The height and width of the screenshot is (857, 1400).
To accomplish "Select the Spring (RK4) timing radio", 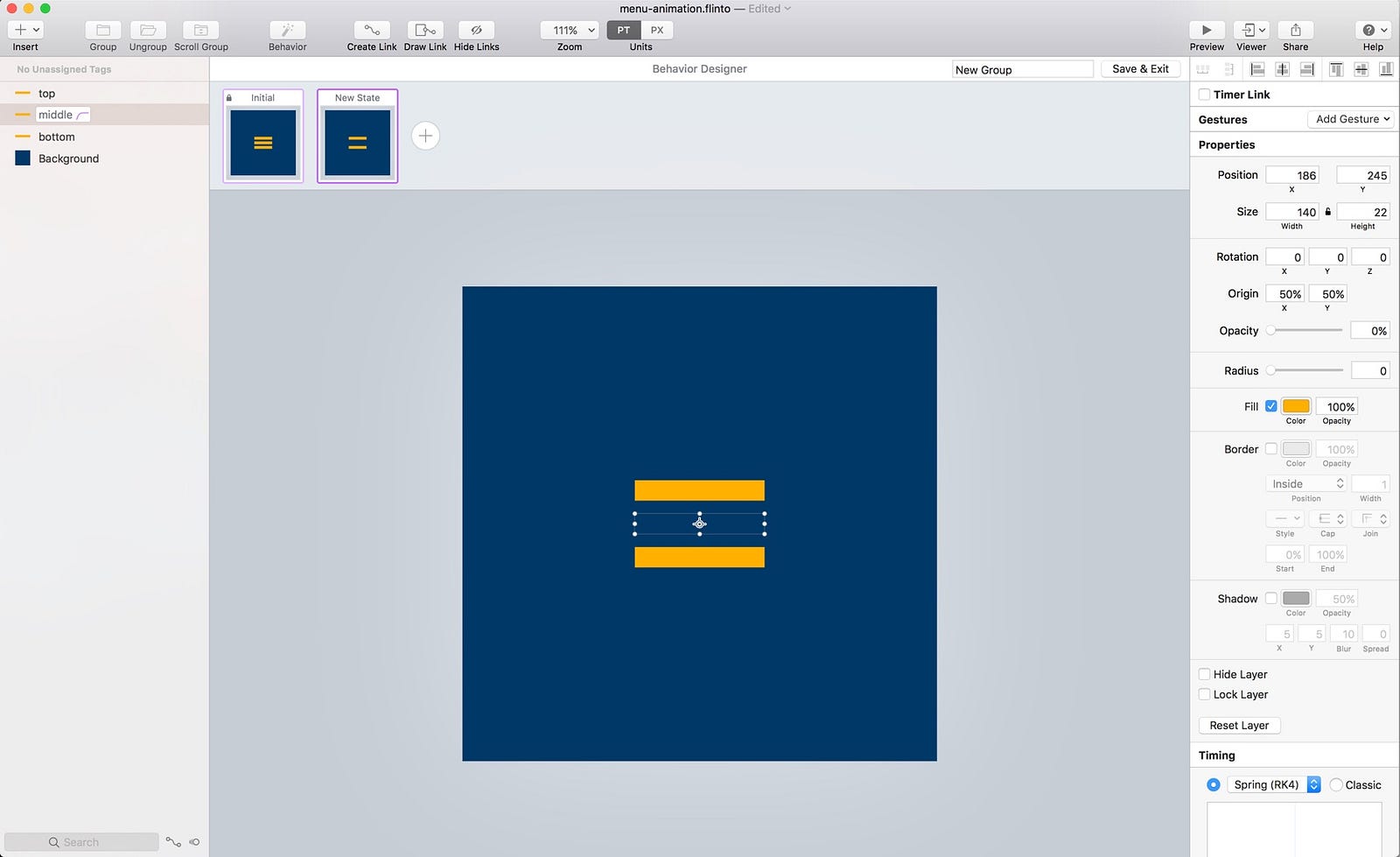I will [x=1213, y=784].
